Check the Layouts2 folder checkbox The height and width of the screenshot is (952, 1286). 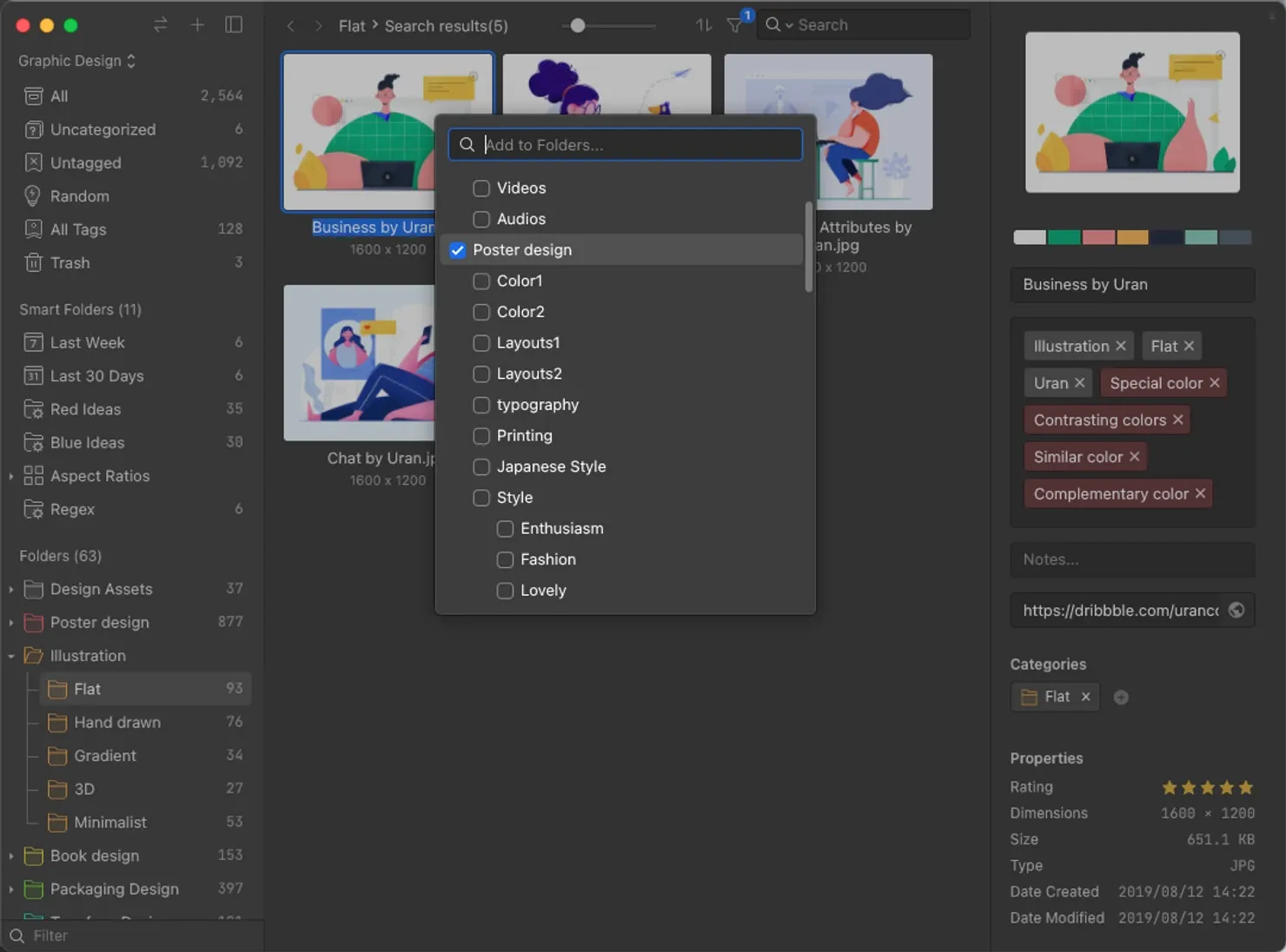481,374
